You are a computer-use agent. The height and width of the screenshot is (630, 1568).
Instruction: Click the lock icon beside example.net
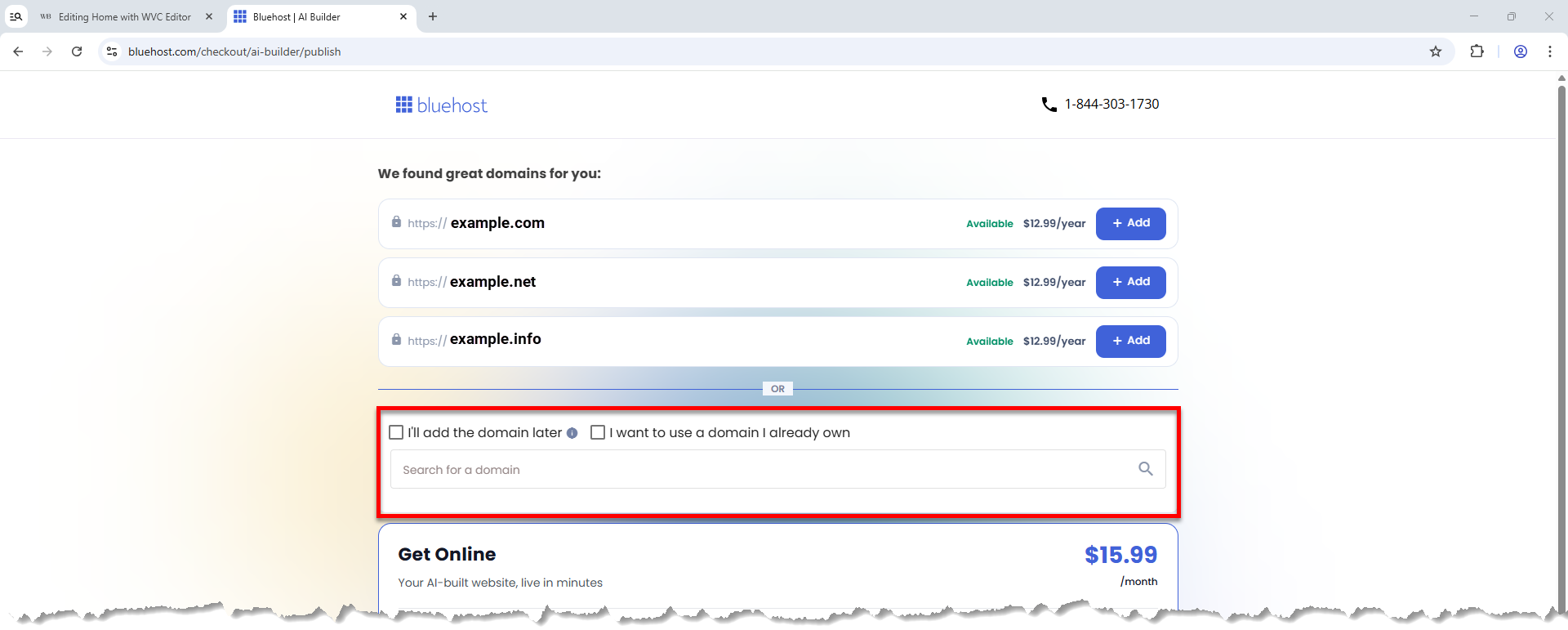click(396, 281)
